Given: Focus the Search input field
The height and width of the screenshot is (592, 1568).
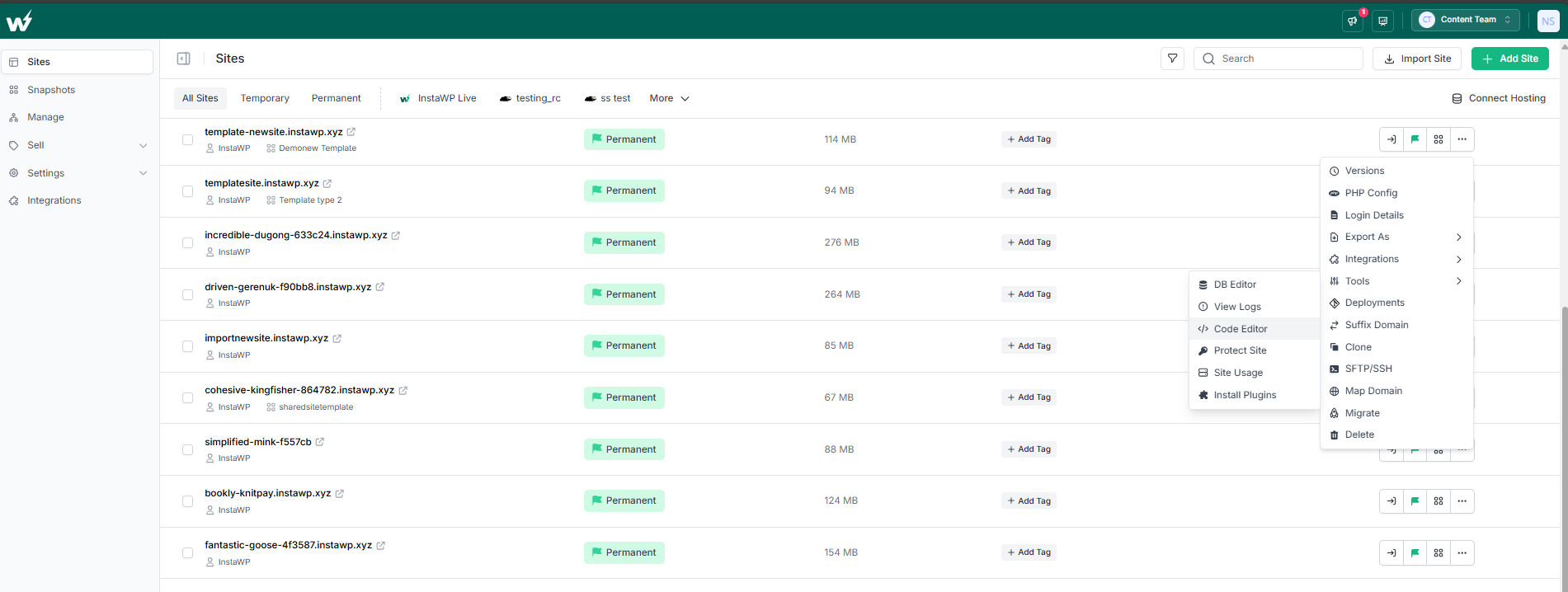Looking at the screenshot, I should (1278, 59).
